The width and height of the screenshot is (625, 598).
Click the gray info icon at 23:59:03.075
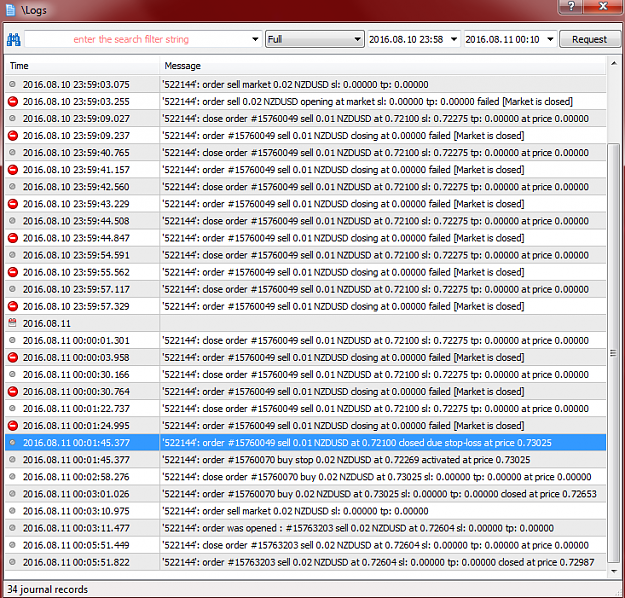[x=12, y=85]
